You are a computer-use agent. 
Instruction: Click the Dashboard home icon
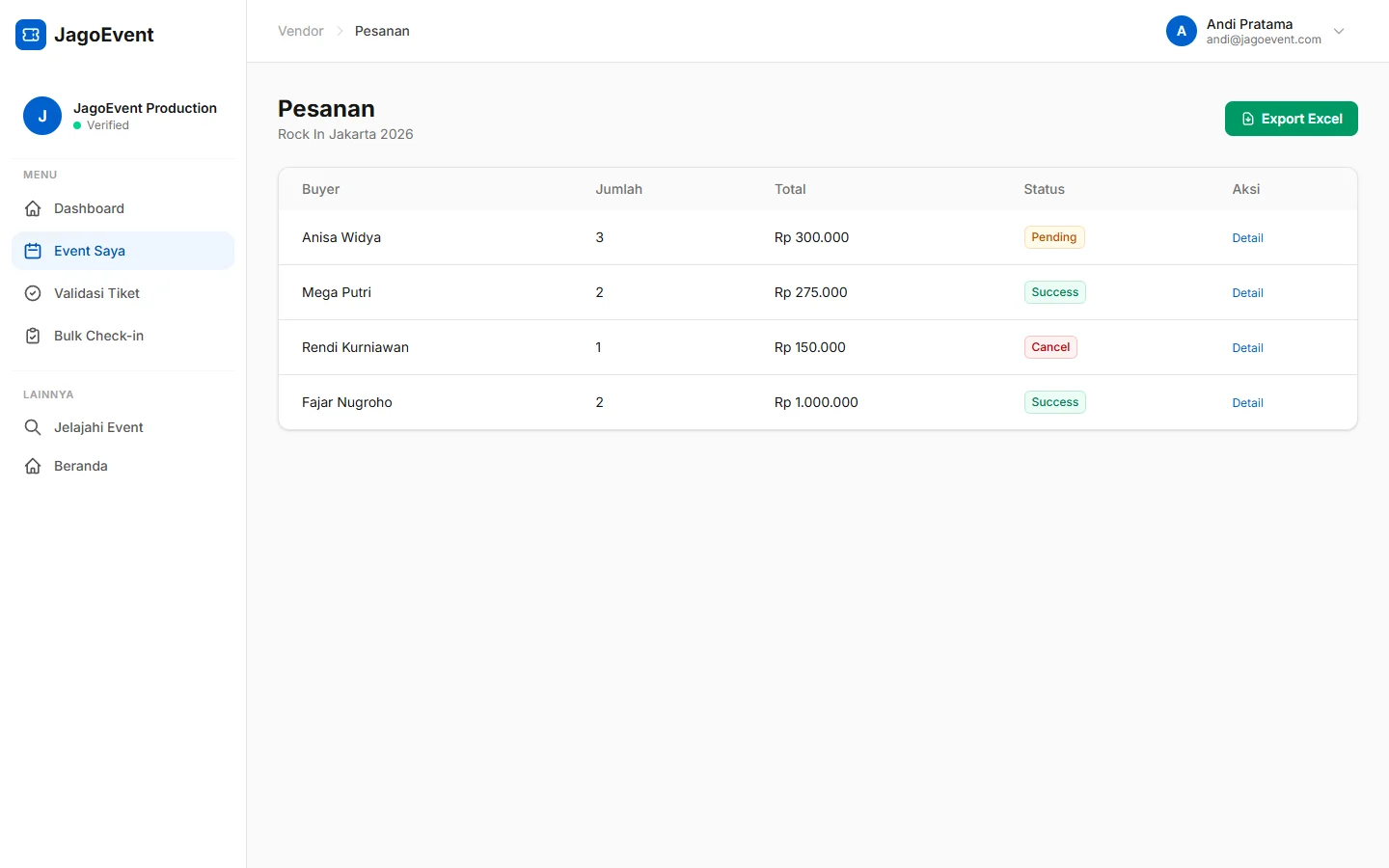[33, 208]
